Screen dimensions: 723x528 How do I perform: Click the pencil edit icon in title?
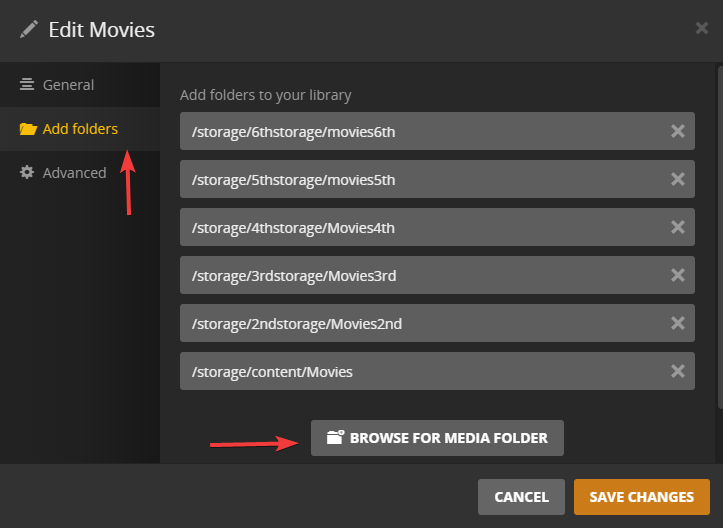point(29,30)
